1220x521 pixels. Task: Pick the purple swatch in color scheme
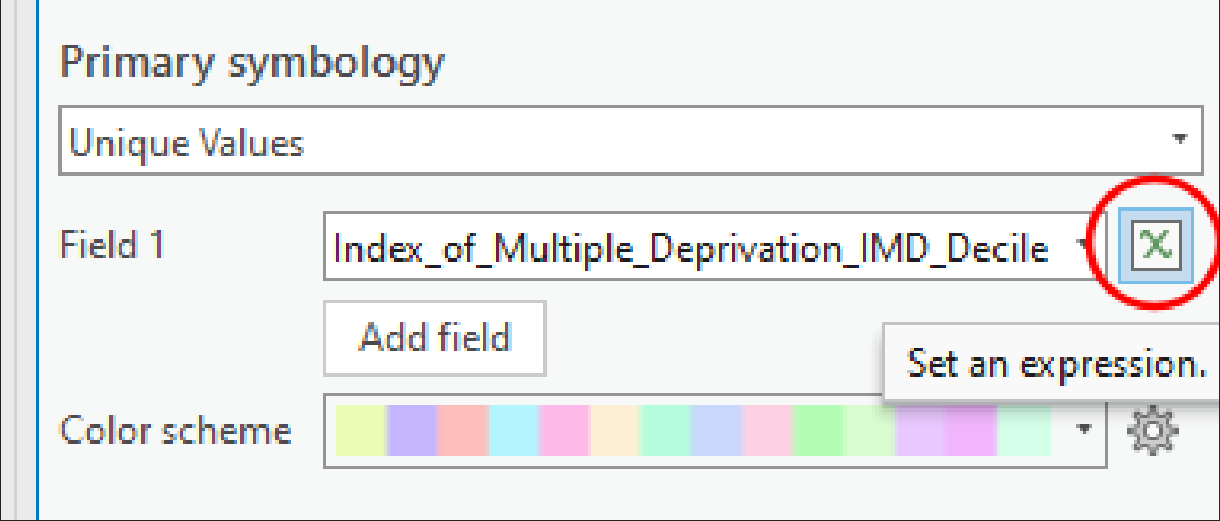point(411,431)
